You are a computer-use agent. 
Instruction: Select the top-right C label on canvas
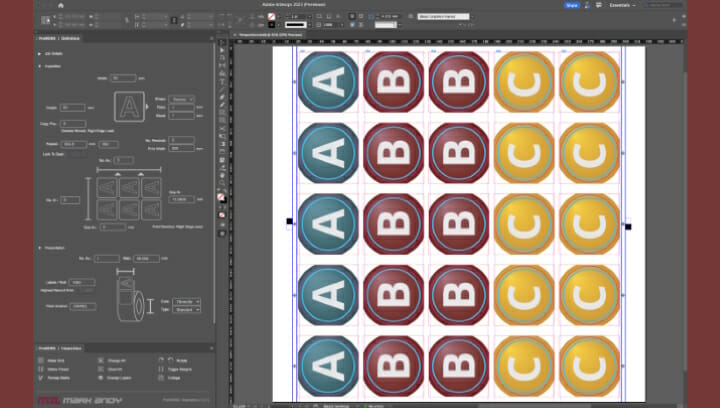click(590, 82)
